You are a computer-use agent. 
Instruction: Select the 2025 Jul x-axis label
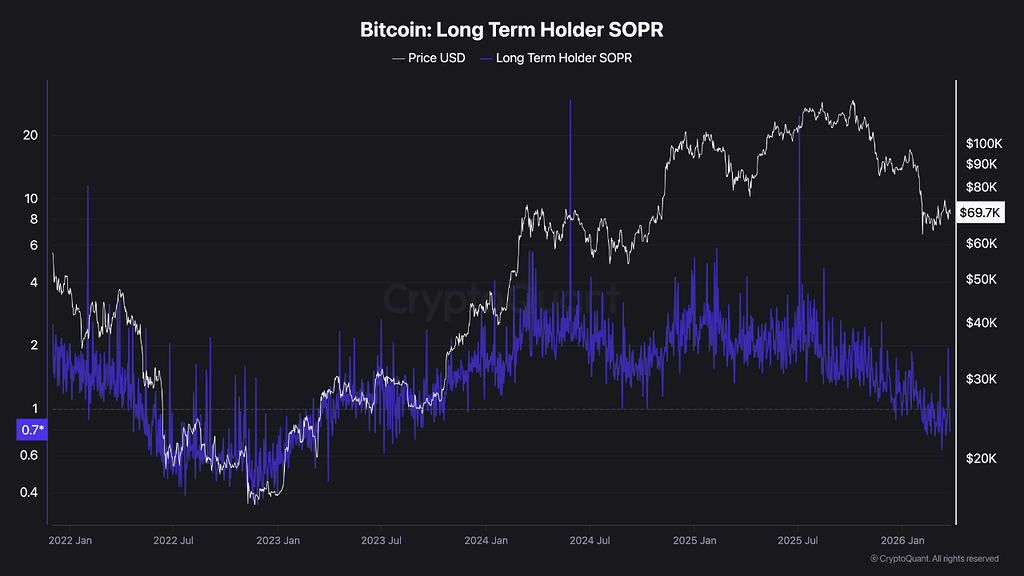798,541
